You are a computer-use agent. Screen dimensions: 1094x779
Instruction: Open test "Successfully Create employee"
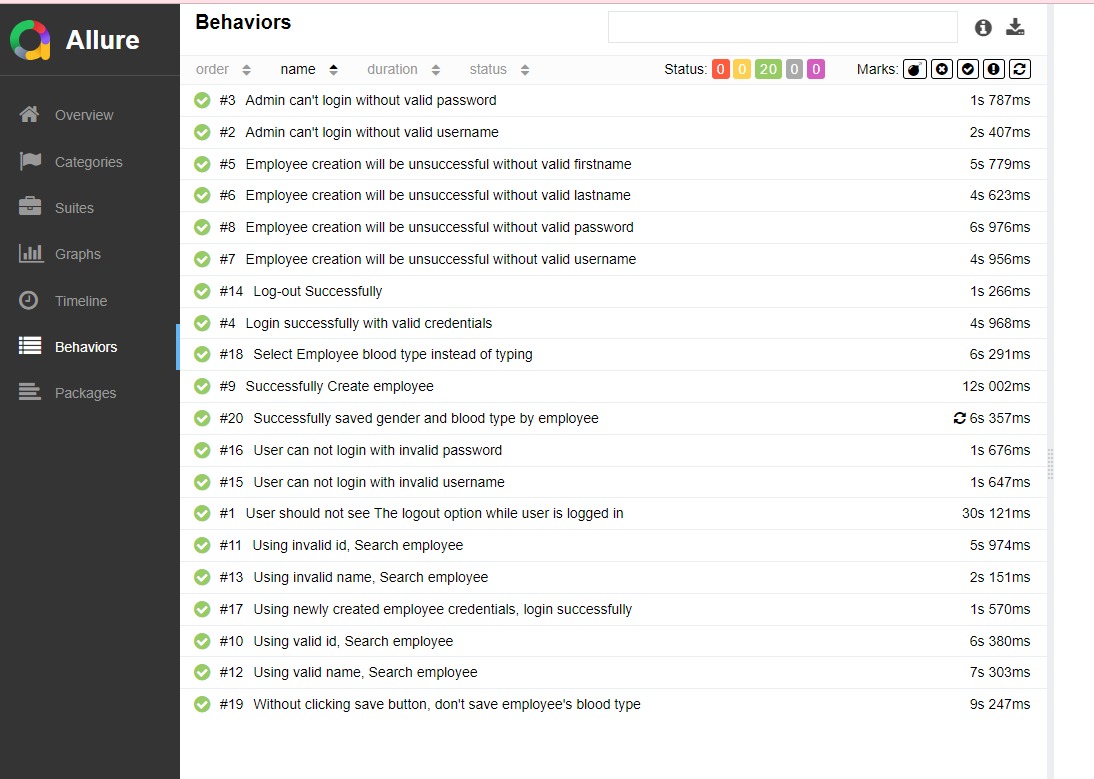coord(339,386)
